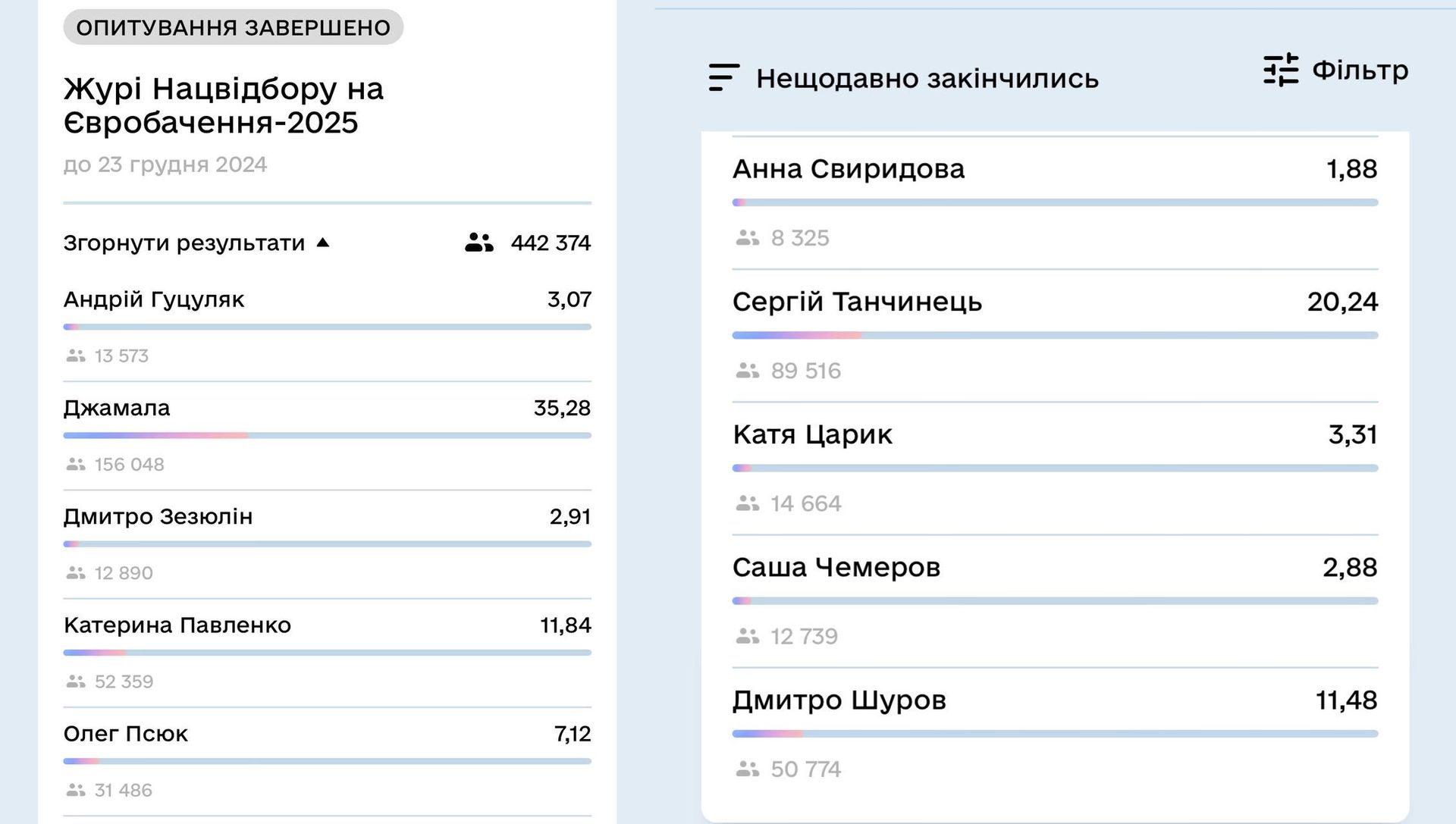Click the people icon under Олег Псюк
This screenshot has height=824, width=1456.
(74, 790)
